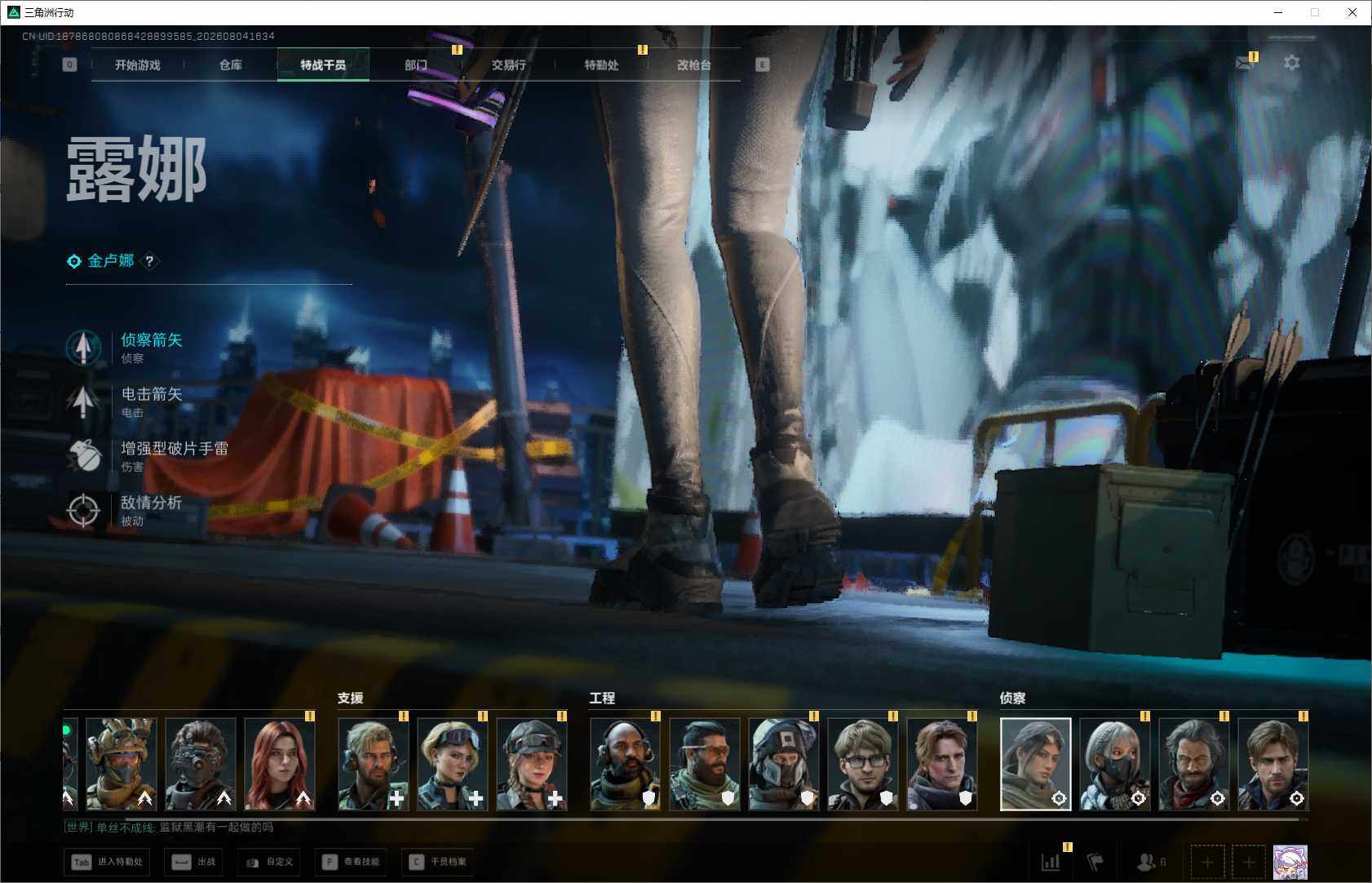Click the 金卢娜 skin label
This screenshot has width=1372, height=883.
(111, 261)
